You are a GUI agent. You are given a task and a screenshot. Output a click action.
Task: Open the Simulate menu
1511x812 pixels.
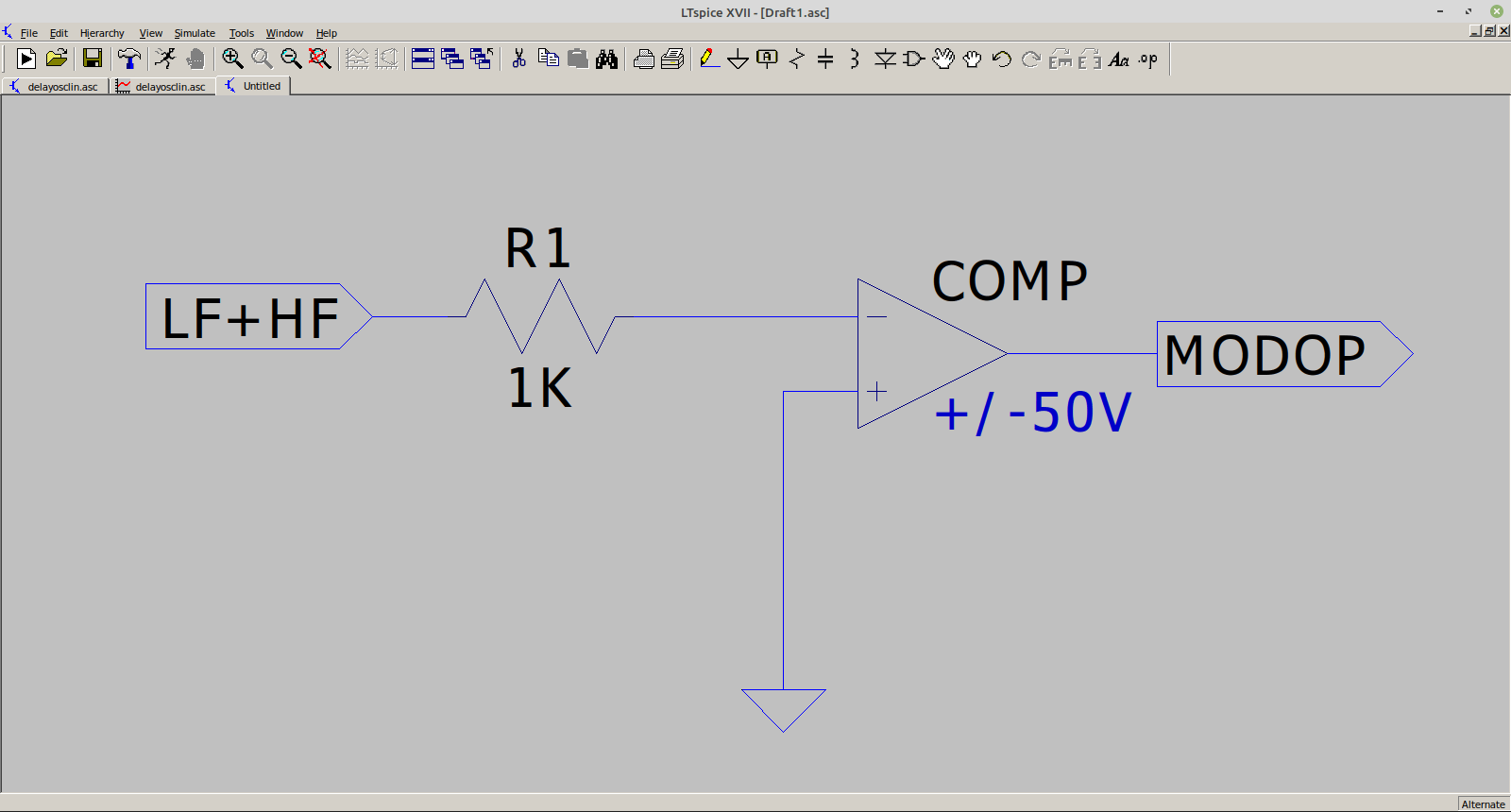coord(195,33)
